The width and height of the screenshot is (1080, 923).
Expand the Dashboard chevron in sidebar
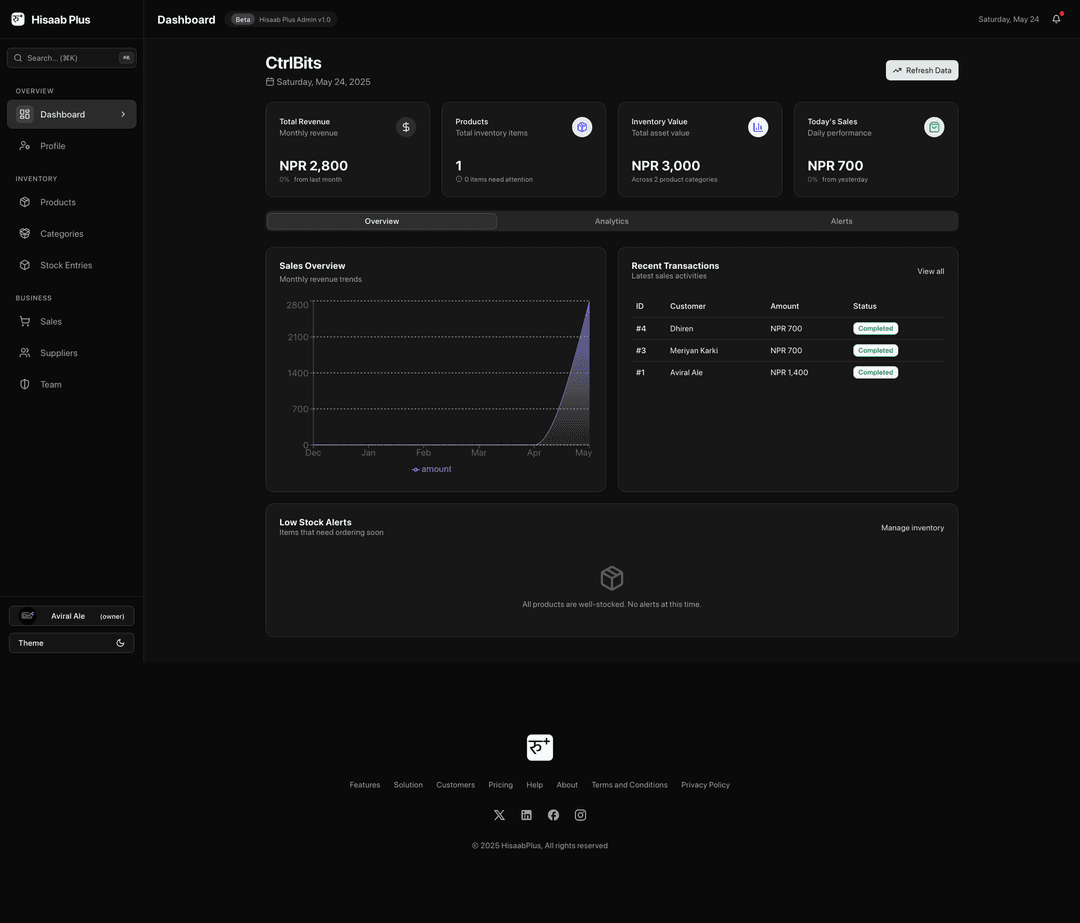pyautogui.click(x=123, y=114)
